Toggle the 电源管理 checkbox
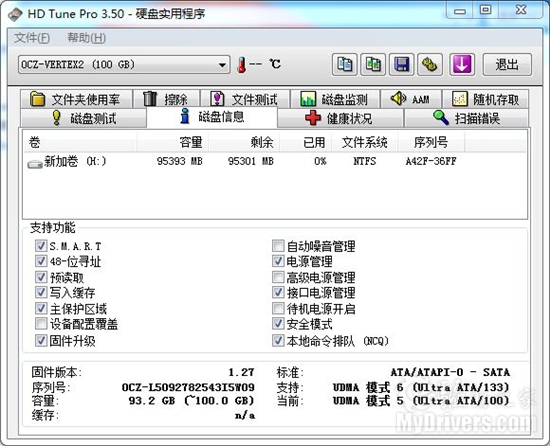This screenshot has height=446, width=550. [278, 261]
